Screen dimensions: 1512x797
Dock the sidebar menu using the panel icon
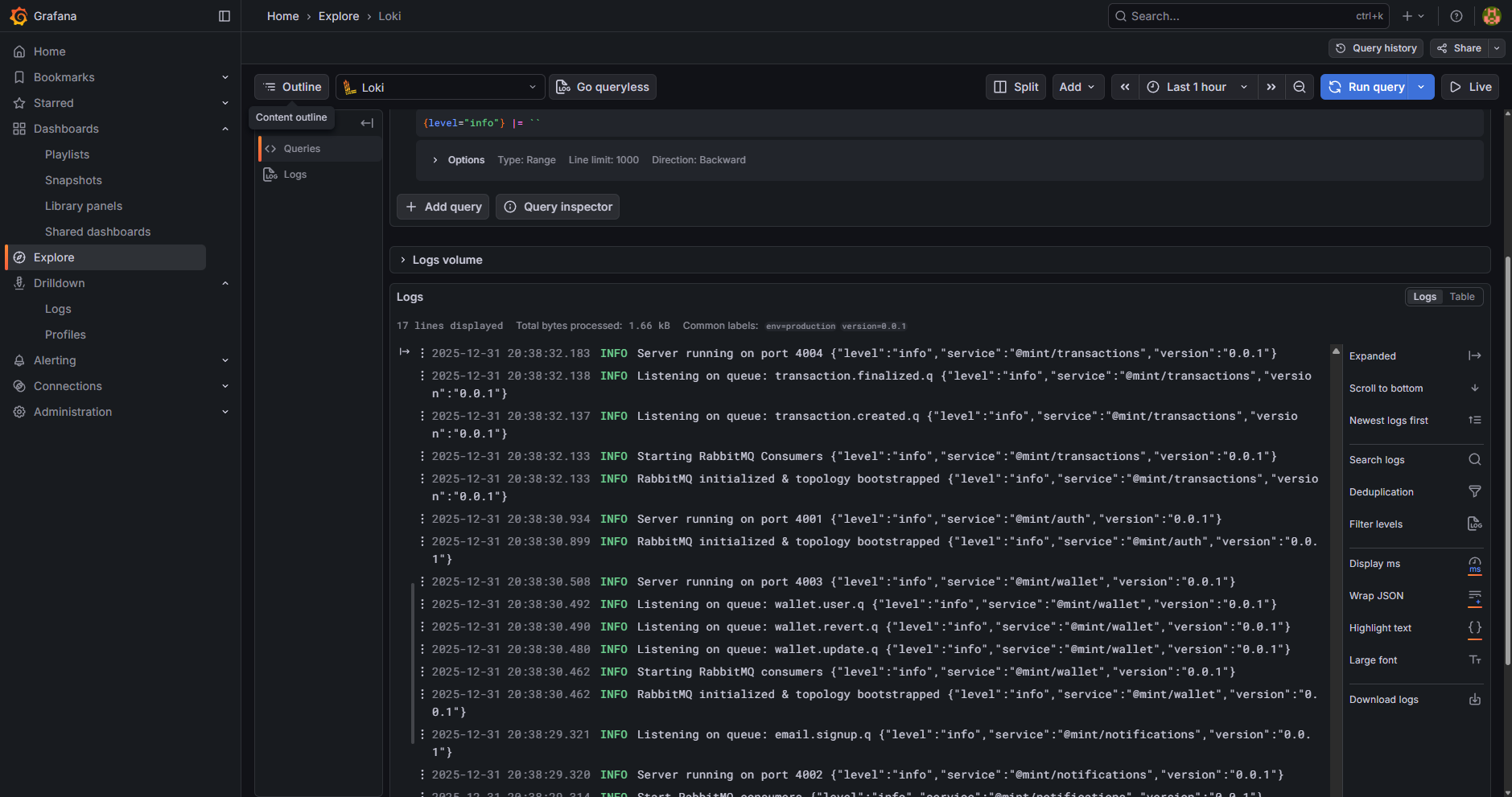225,16
